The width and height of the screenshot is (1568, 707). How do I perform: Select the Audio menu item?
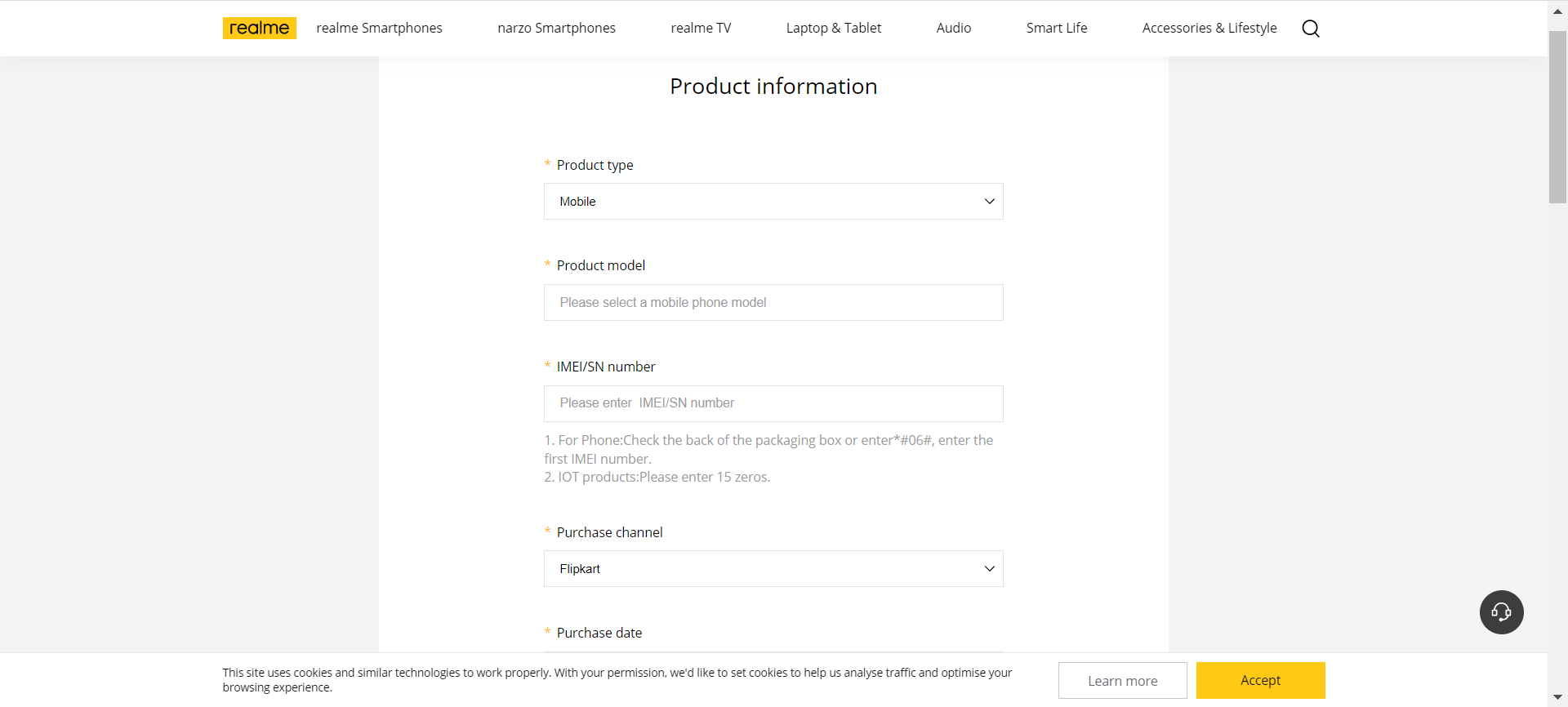point(954,28)
